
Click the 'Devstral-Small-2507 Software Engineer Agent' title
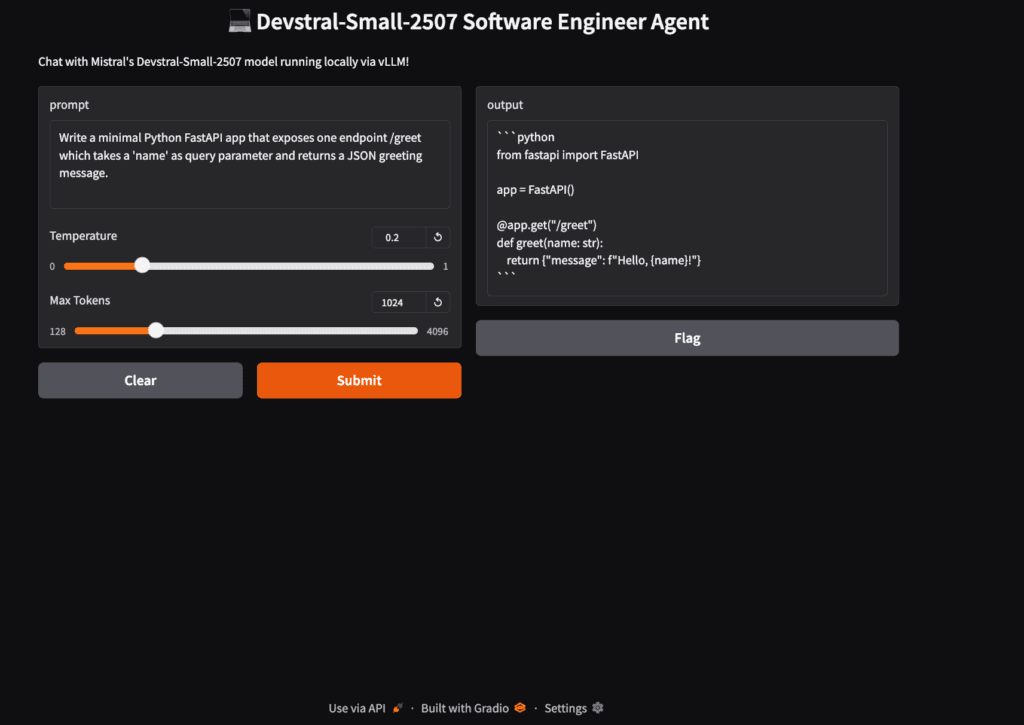[x=482, y=22]
